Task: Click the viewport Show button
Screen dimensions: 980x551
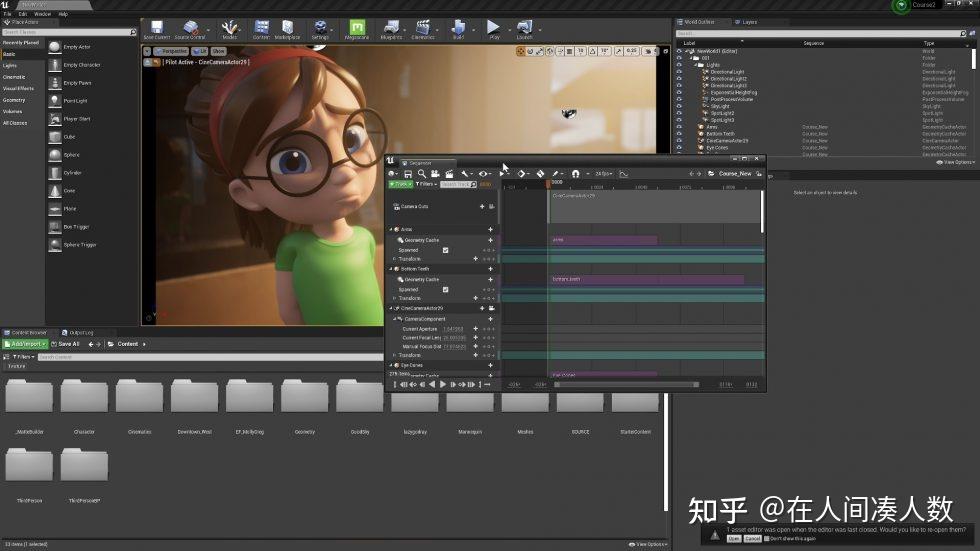Action: [218, 51]
